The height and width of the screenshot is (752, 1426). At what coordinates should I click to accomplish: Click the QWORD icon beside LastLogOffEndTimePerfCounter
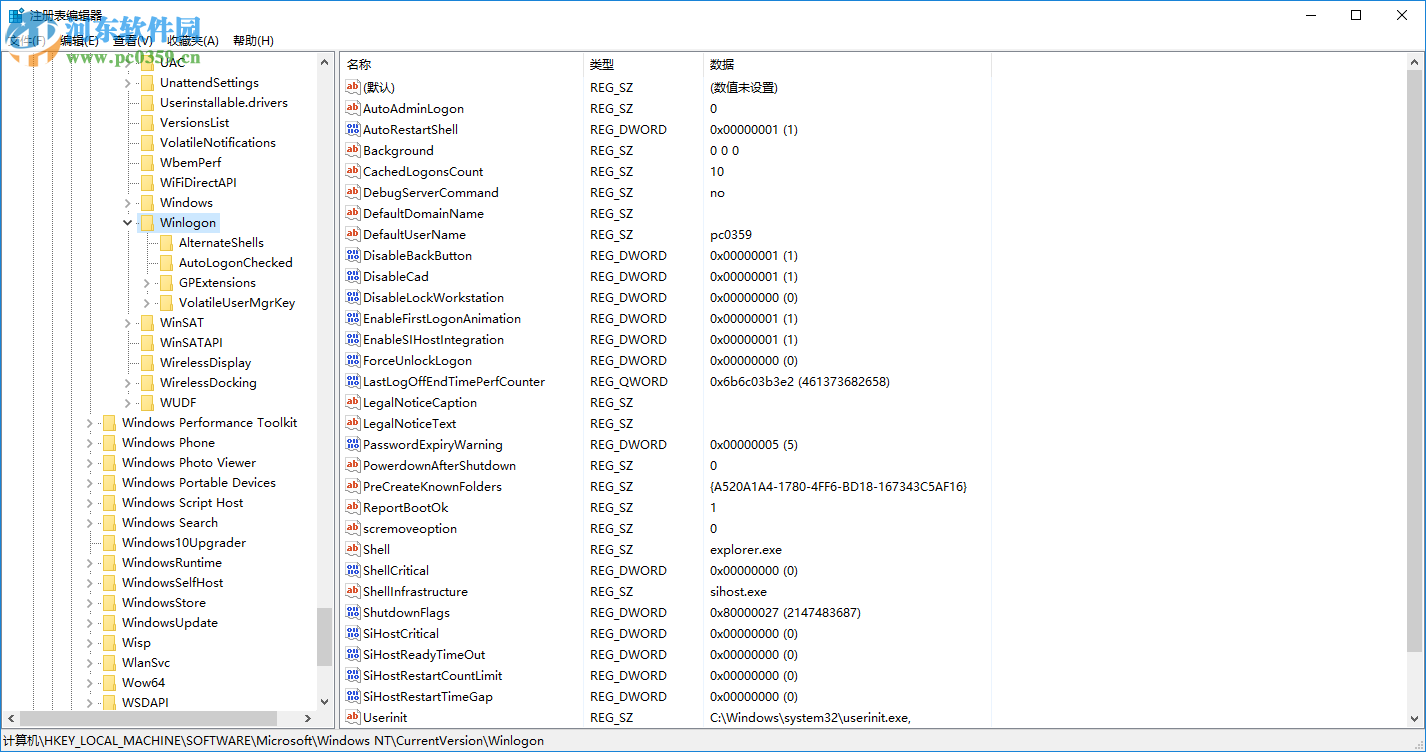353,381
